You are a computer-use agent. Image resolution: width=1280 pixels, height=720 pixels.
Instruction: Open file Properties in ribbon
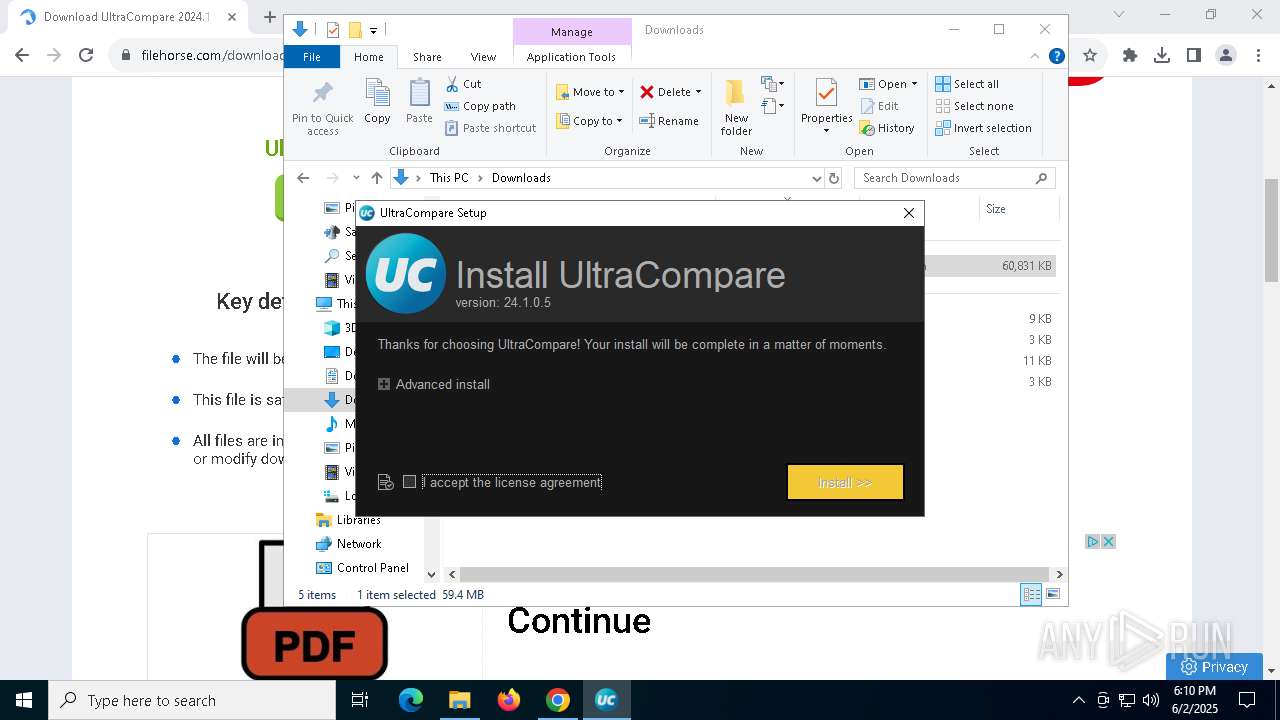pyautogui.click(x=826, y=106)
